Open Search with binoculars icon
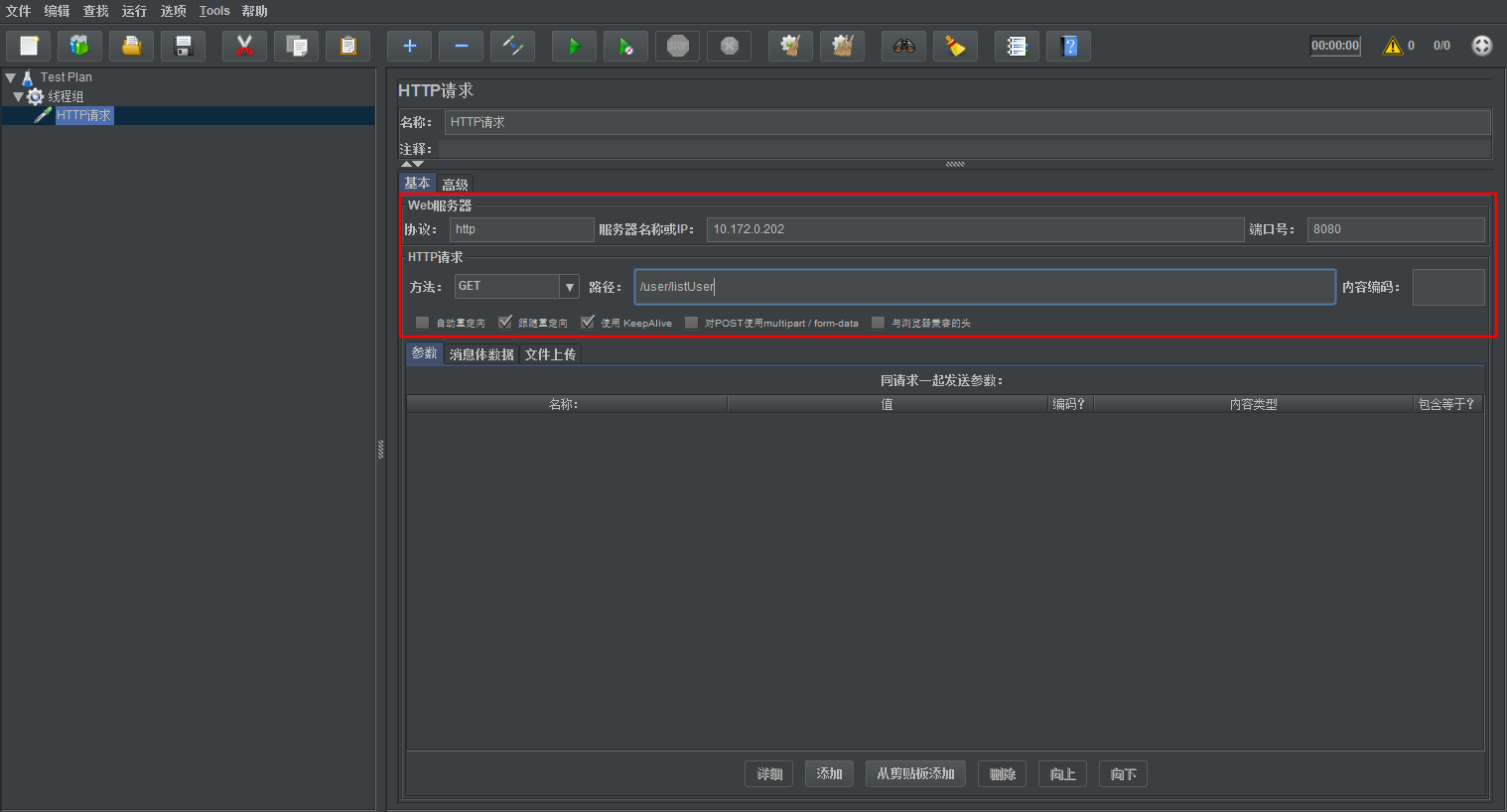 coord(903,46)
